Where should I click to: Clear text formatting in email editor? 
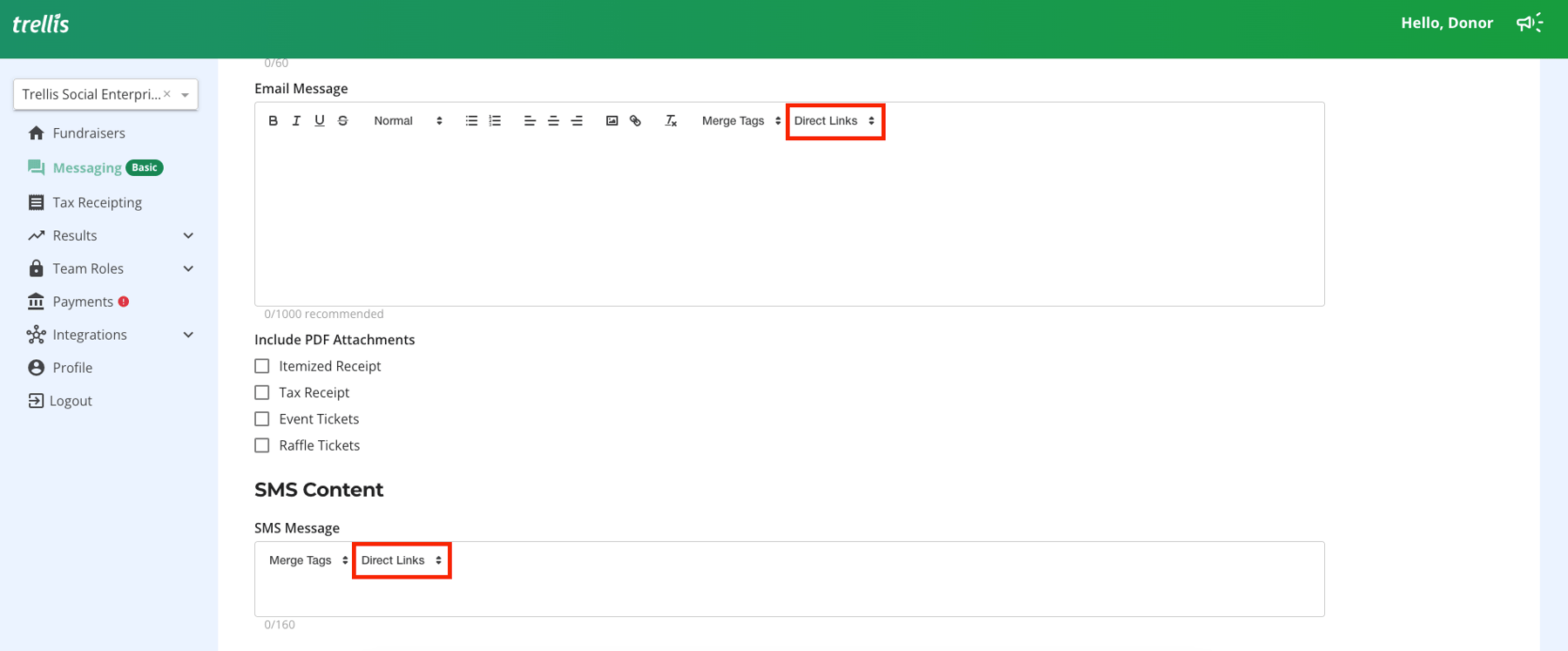(671, 121)
